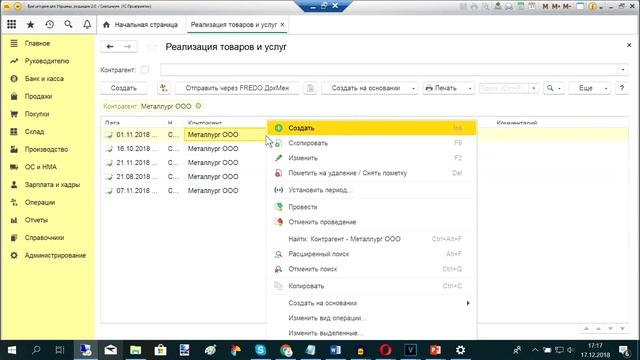Image resolution: width=640 pixels, height=360 pixels.
Task: Remove Металлург ООО filter chip
Action: pyautogui.click(x=198, y=106)
